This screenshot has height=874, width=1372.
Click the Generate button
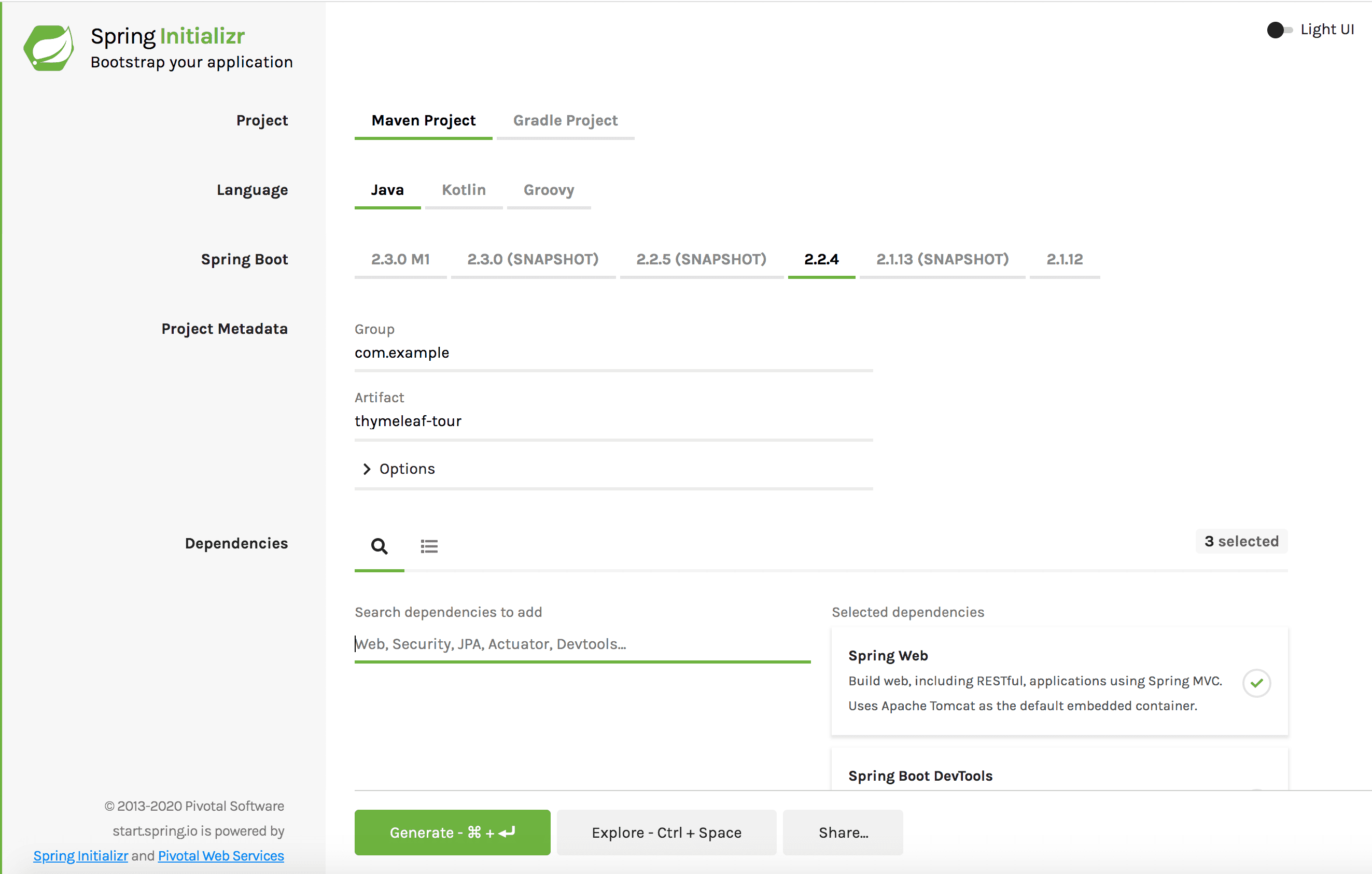coord(452,833)
